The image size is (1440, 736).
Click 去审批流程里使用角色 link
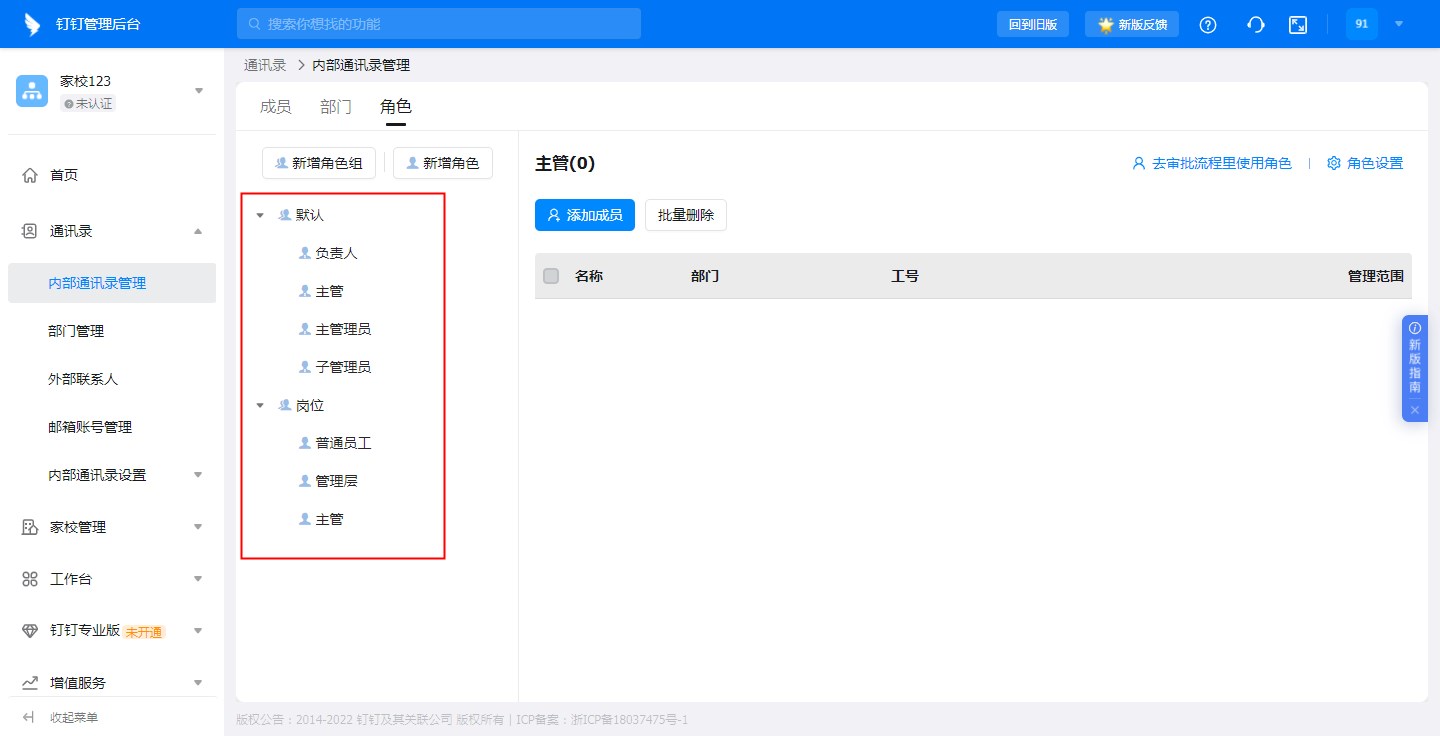tap(1212, 163)
